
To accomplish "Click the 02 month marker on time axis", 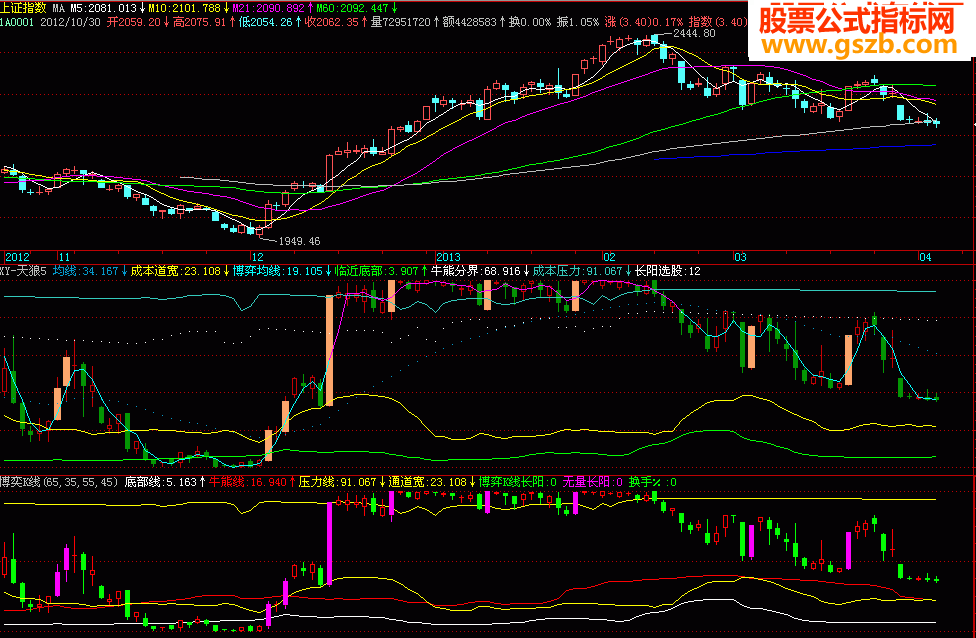I will [609, 257].
